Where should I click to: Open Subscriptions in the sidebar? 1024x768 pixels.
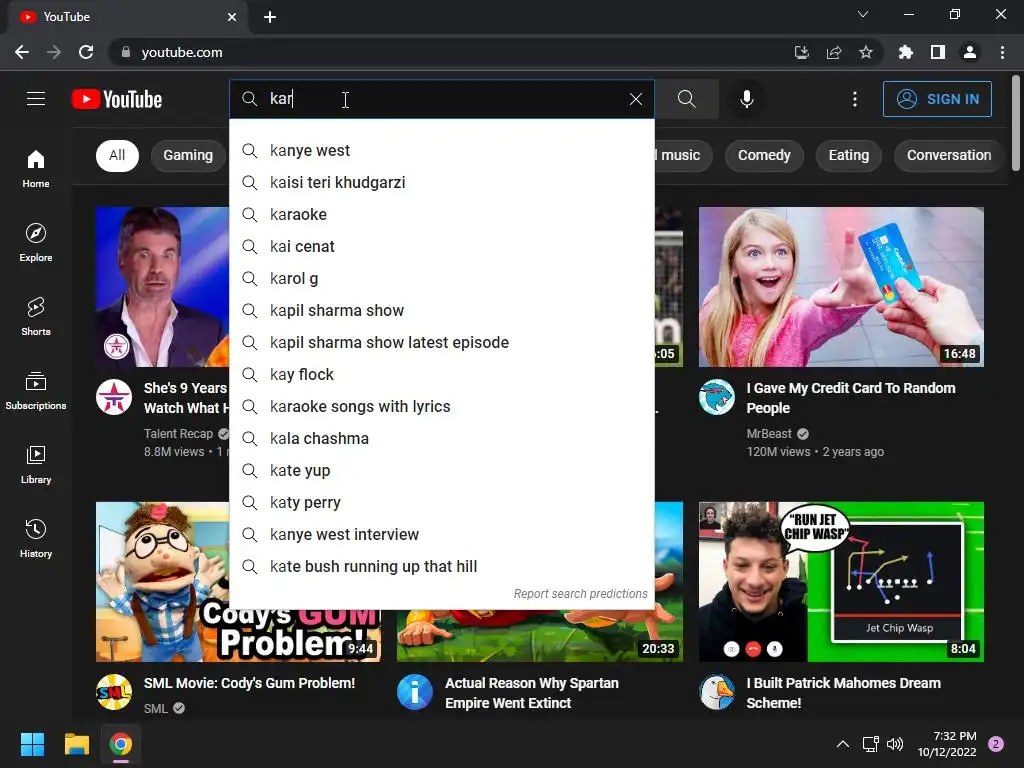point(36,391)
